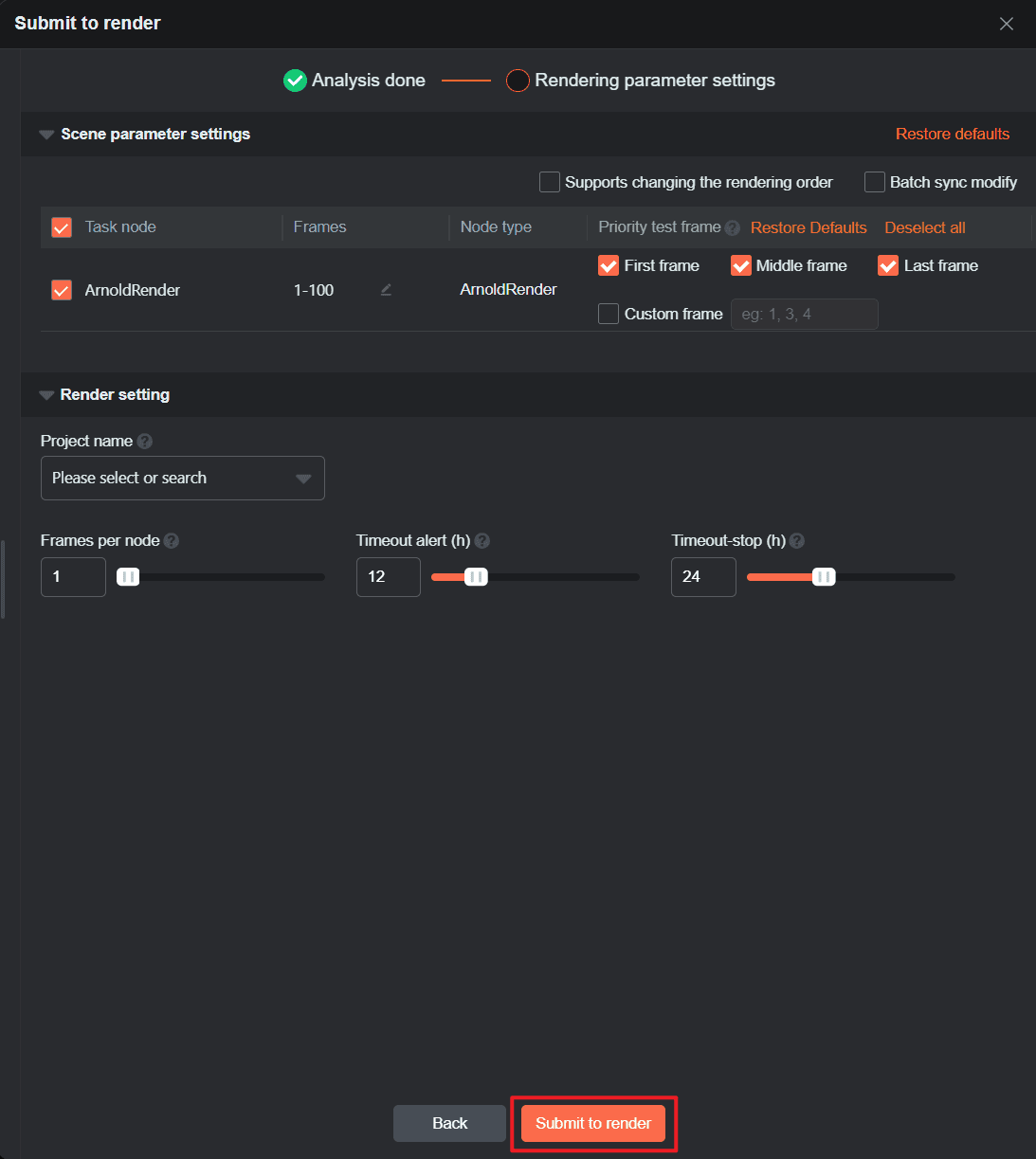Click the Deselect all link
This screenshot has height=1159, width=1036.
pyautogui.click(x=925, y=227)
